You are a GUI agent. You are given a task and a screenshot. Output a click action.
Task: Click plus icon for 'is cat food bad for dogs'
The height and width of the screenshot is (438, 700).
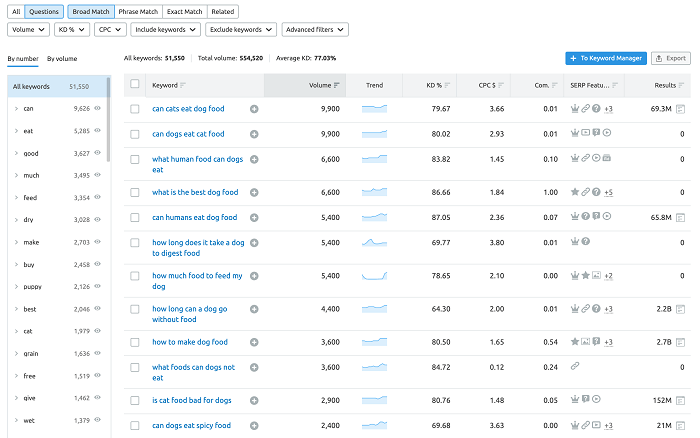(254, 400)
